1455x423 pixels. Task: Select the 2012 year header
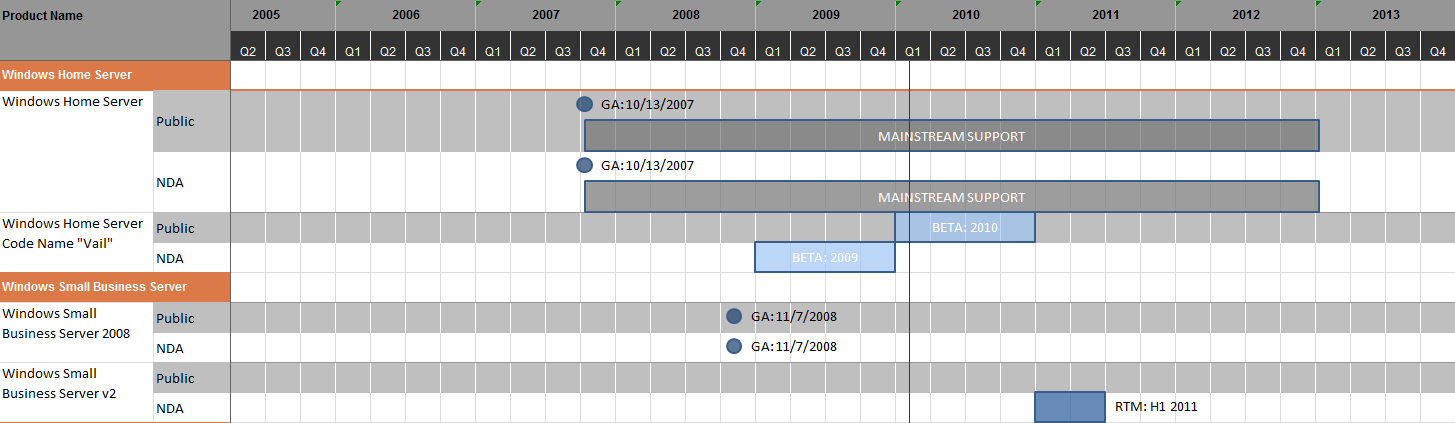(1246, 15)
